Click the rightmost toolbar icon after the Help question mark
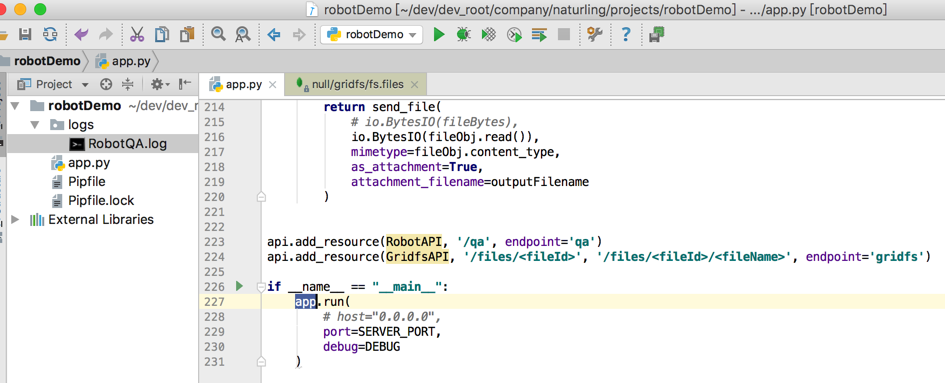The height and width of the screenshot is (383, 945). click(x=657, y=34)
